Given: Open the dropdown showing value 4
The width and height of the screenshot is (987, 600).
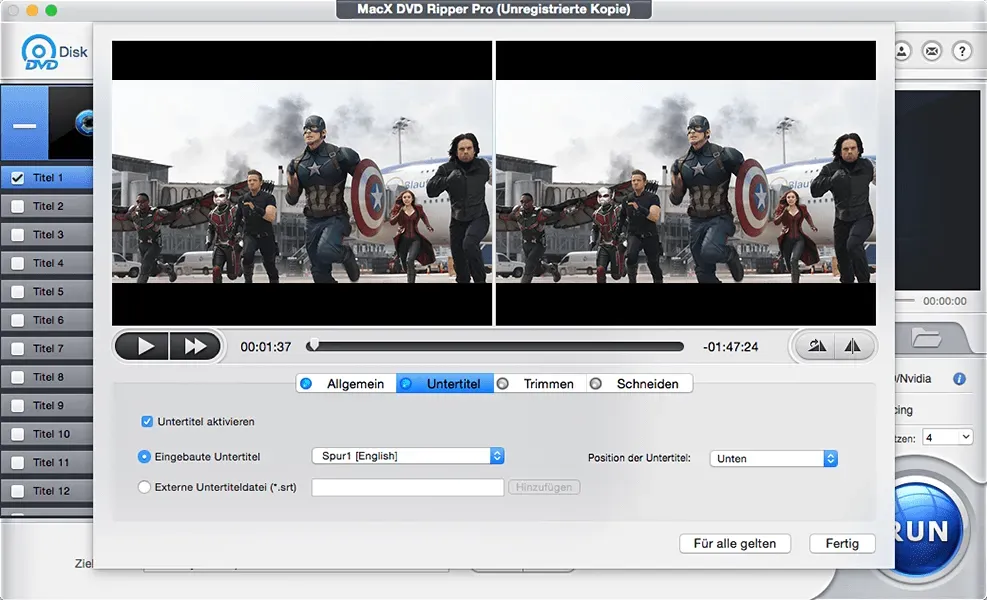Looking at the screenshot, I should [x=947, y=437].
